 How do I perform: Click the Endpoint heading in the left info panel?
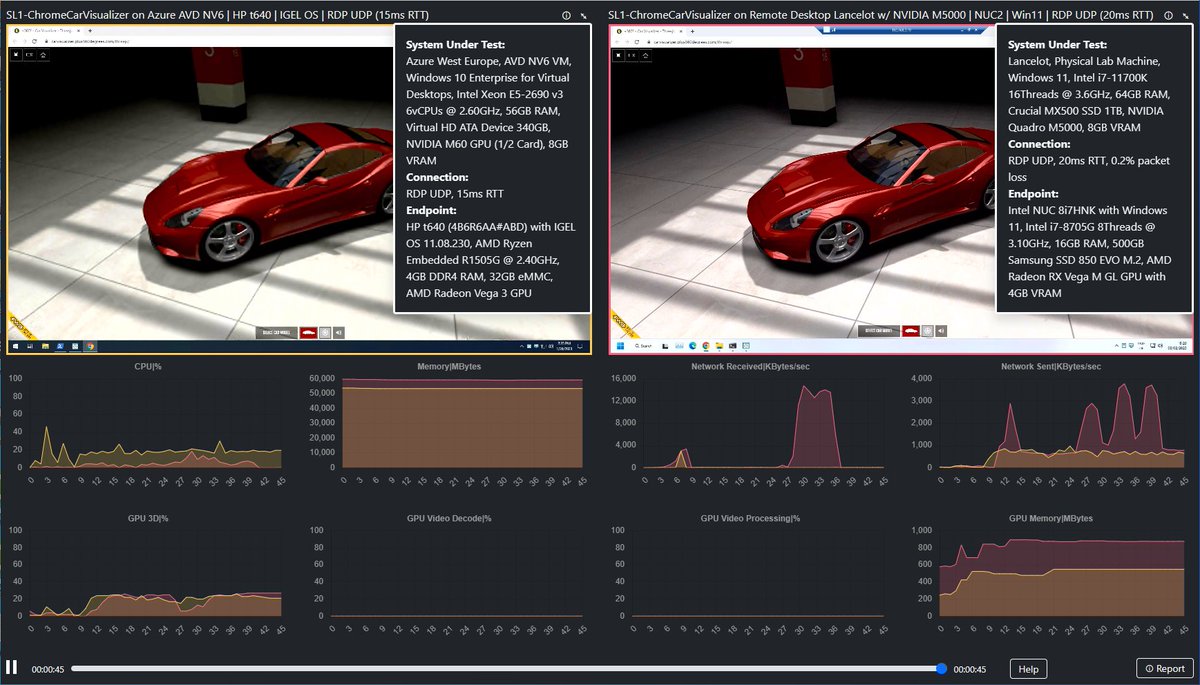coord(433,210)
